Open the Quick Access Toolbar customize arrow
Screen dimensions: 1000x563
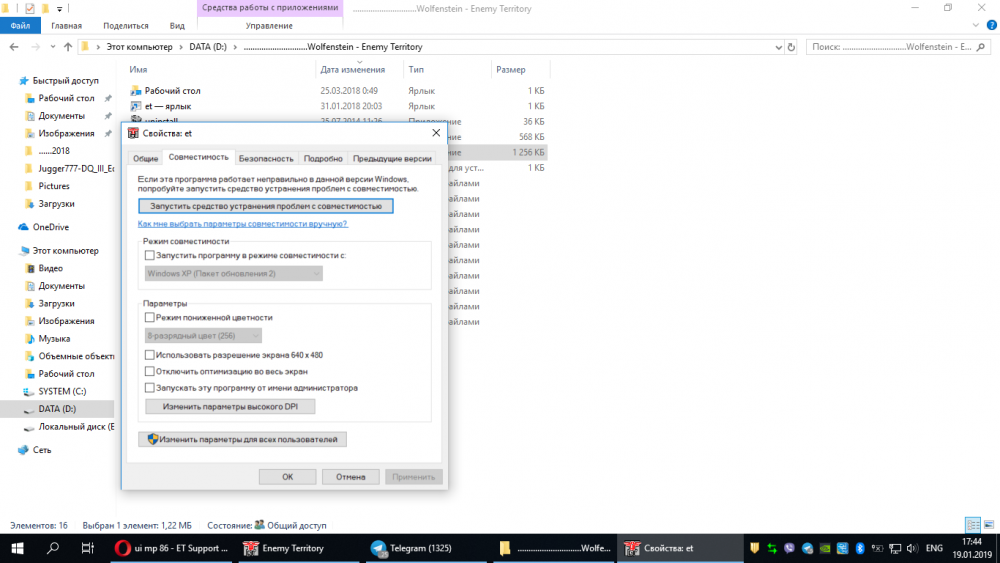[x=59, y=9]
